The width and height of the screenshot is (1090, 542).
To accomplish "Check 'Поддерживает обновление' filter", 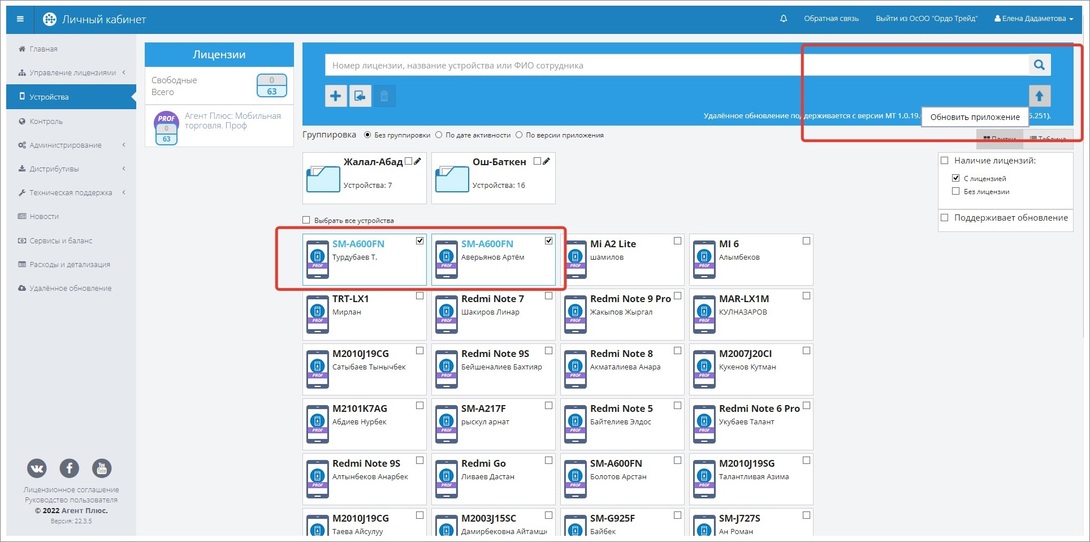I will (945, 218).
